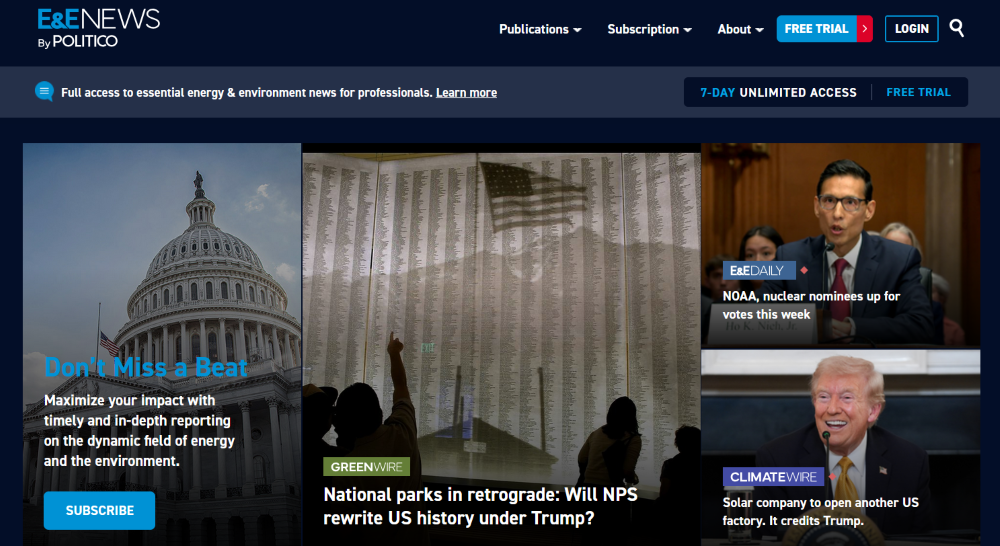Click the E&E News by Politico logo
This screenshot has height=546, width=1000.
point(99,29)
